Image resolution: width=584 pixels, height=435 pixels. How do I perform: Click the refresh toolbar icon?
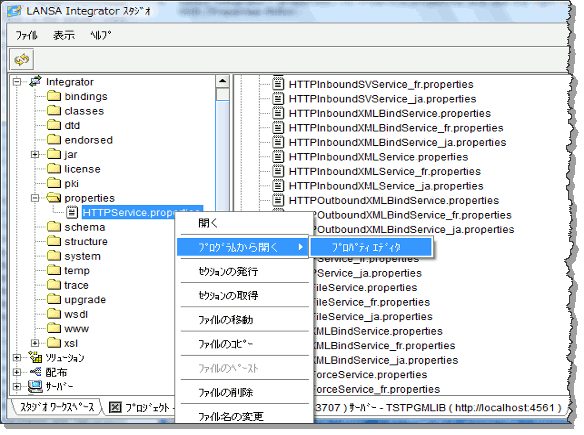(x=22, y=59)
